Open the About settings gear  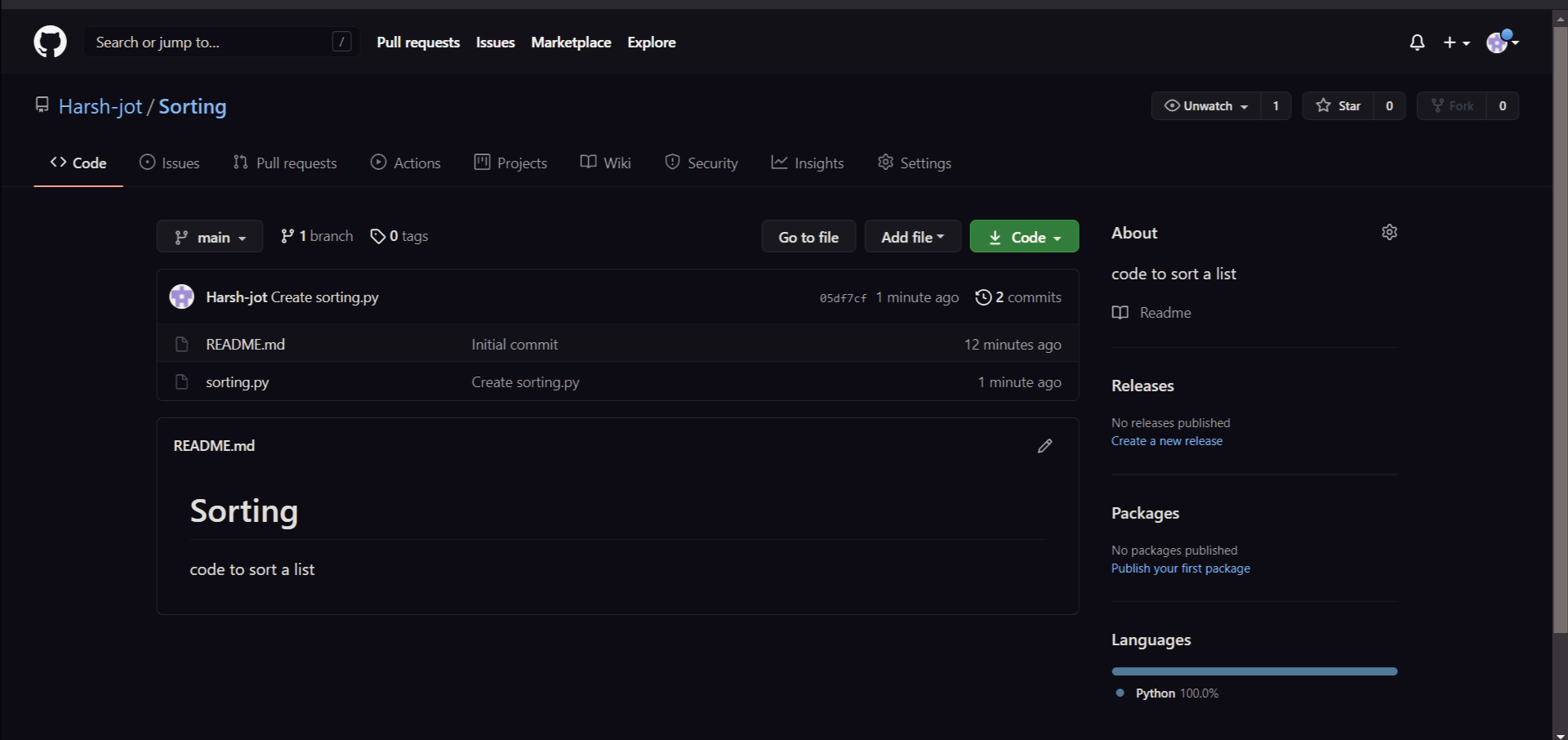[1389, 232]
